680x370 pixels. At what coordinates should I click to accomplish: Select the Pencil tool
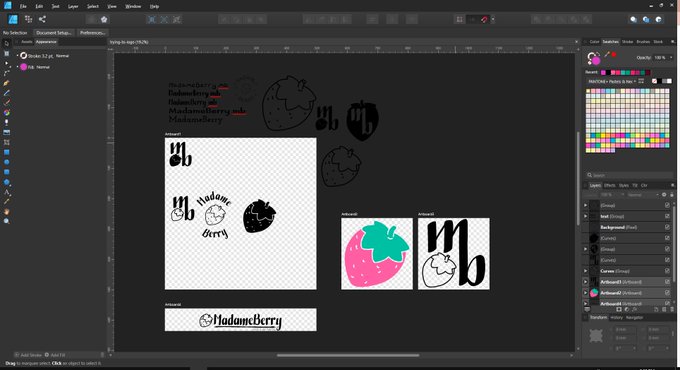coord(7,93)
